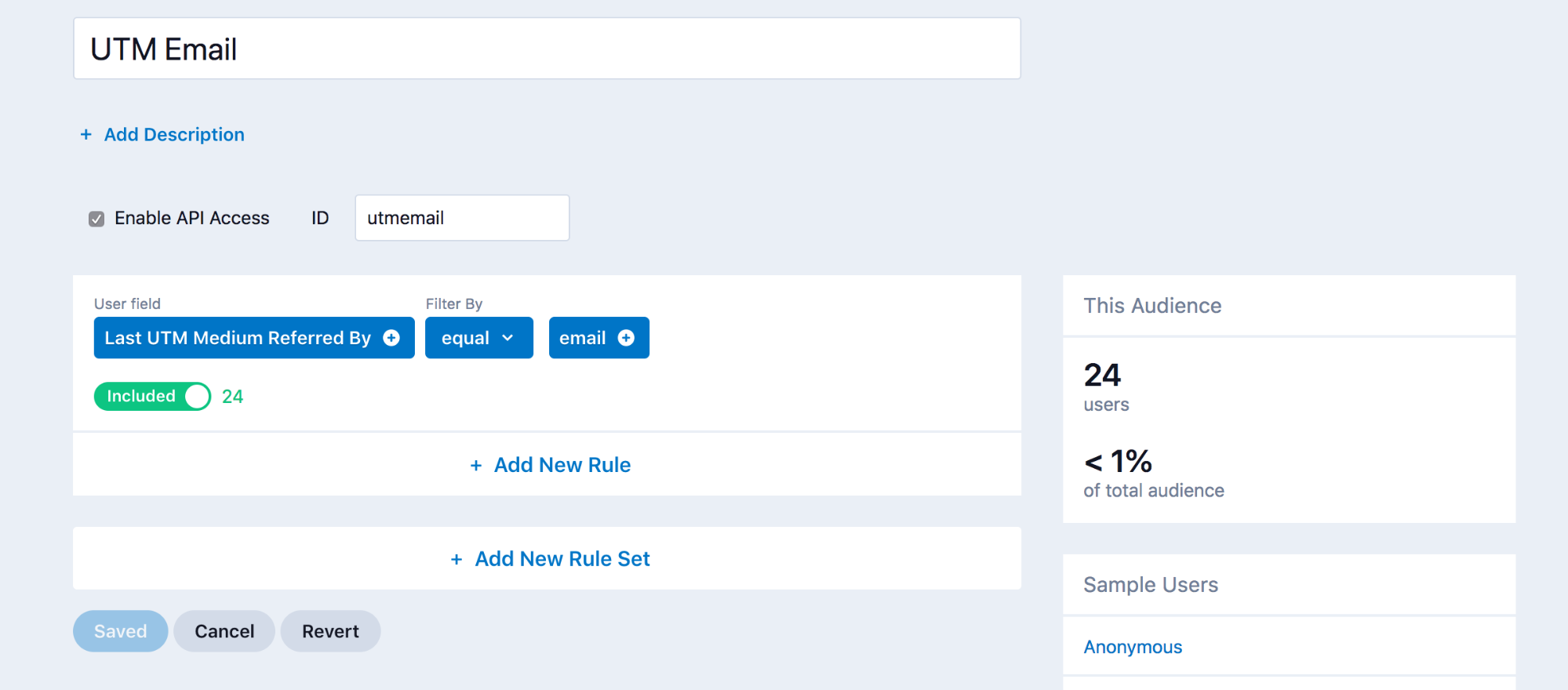Click the Add Description link

point(174,135)
